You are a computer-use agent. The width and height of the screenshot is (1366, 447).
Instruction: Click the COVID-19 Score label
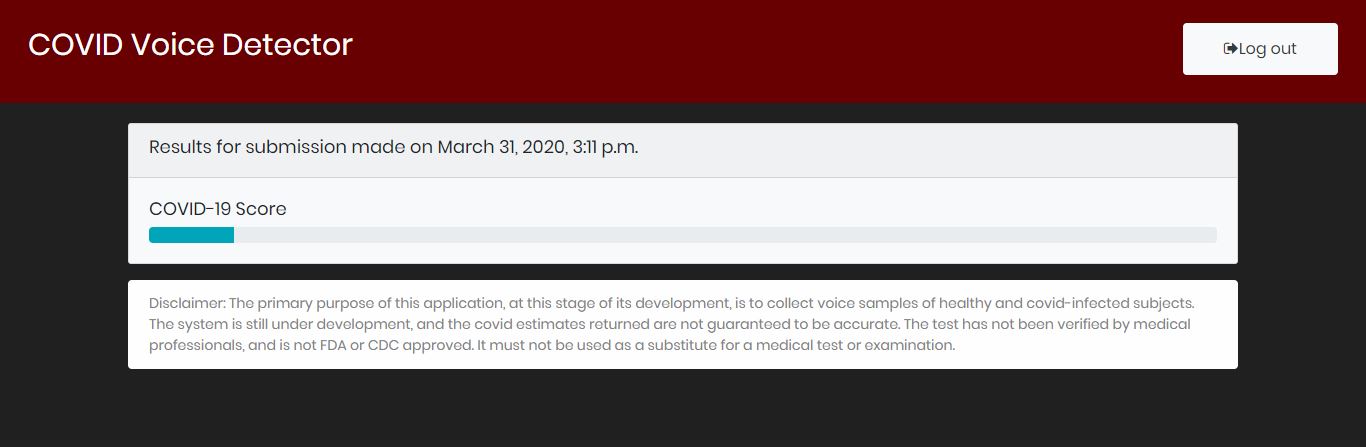pyautogui.click(x=217, y=209)
